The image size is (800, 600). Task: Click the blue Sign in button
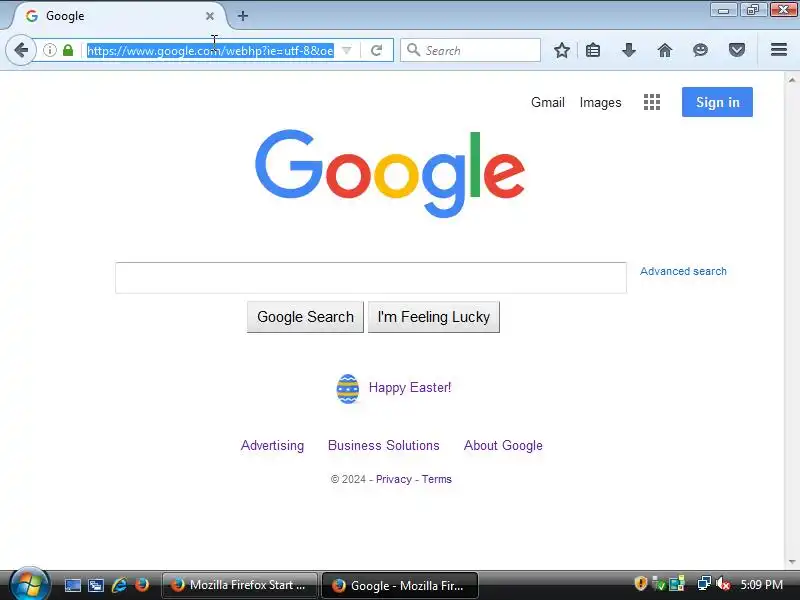click(717, 102)
